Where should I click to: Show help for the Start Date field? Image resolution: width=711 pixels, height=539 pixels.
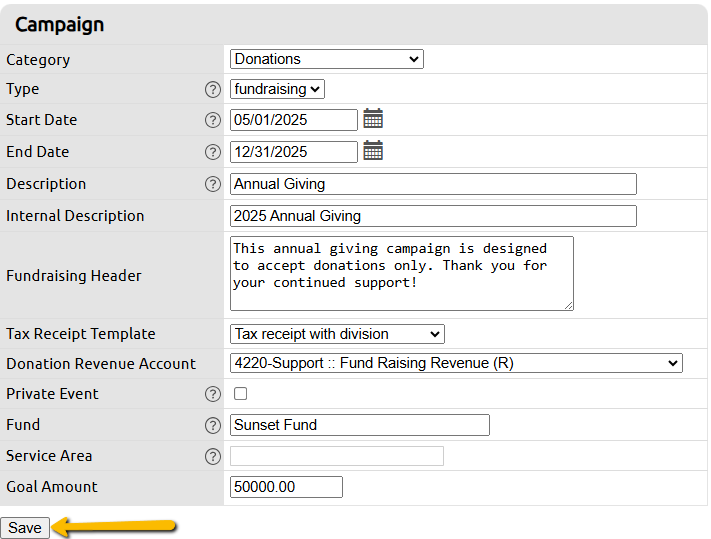(213, 120)
